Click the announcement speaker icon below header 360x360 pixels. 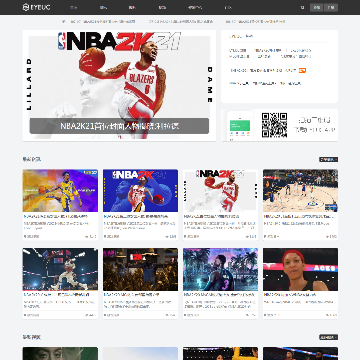(x=63, y=21)
